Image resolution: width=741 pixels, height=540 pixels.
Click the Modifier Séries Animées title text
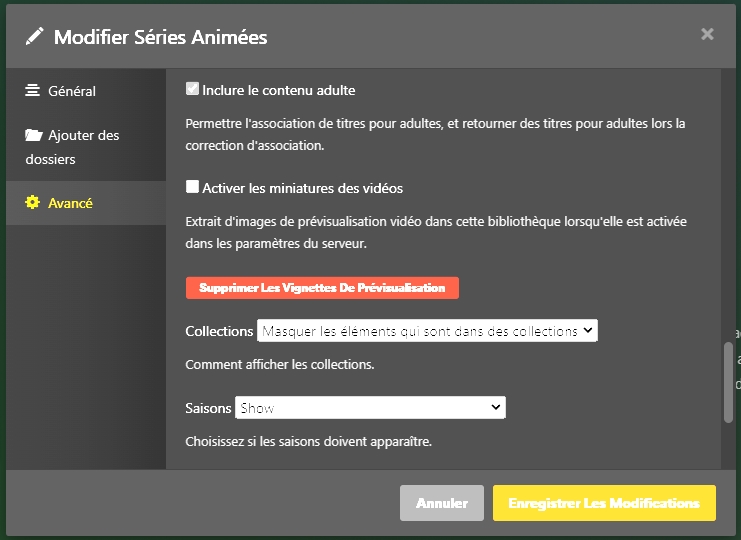(160, 37)
